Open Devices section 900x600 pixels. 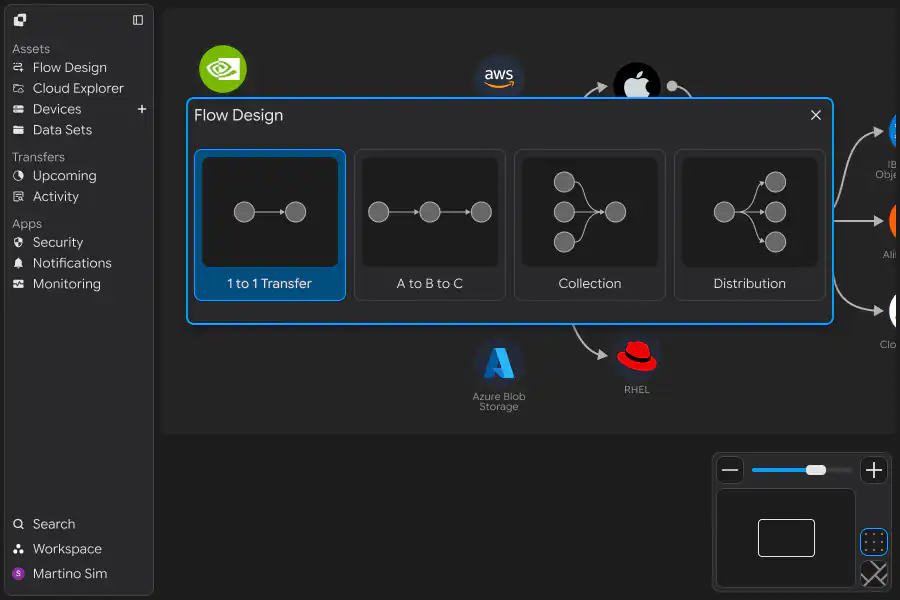tap(57, 109)
